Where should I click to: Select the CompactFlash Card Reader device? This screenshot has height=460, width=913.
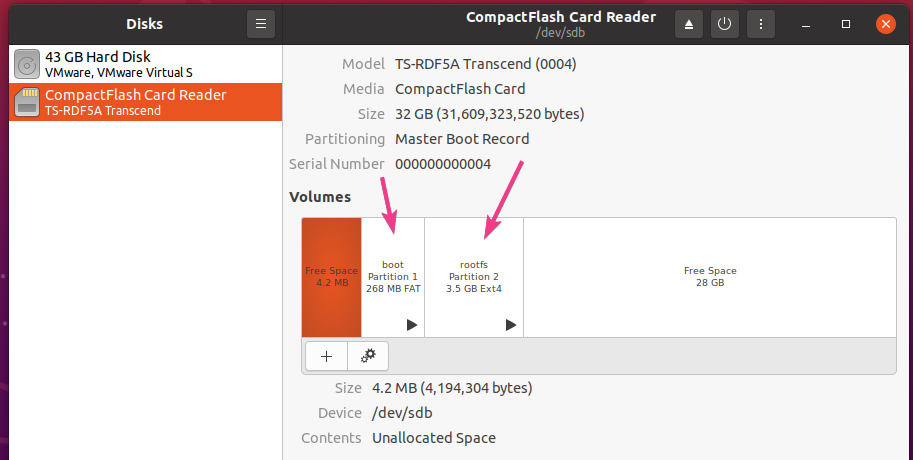pyautogui.click(x=136, y=102)
